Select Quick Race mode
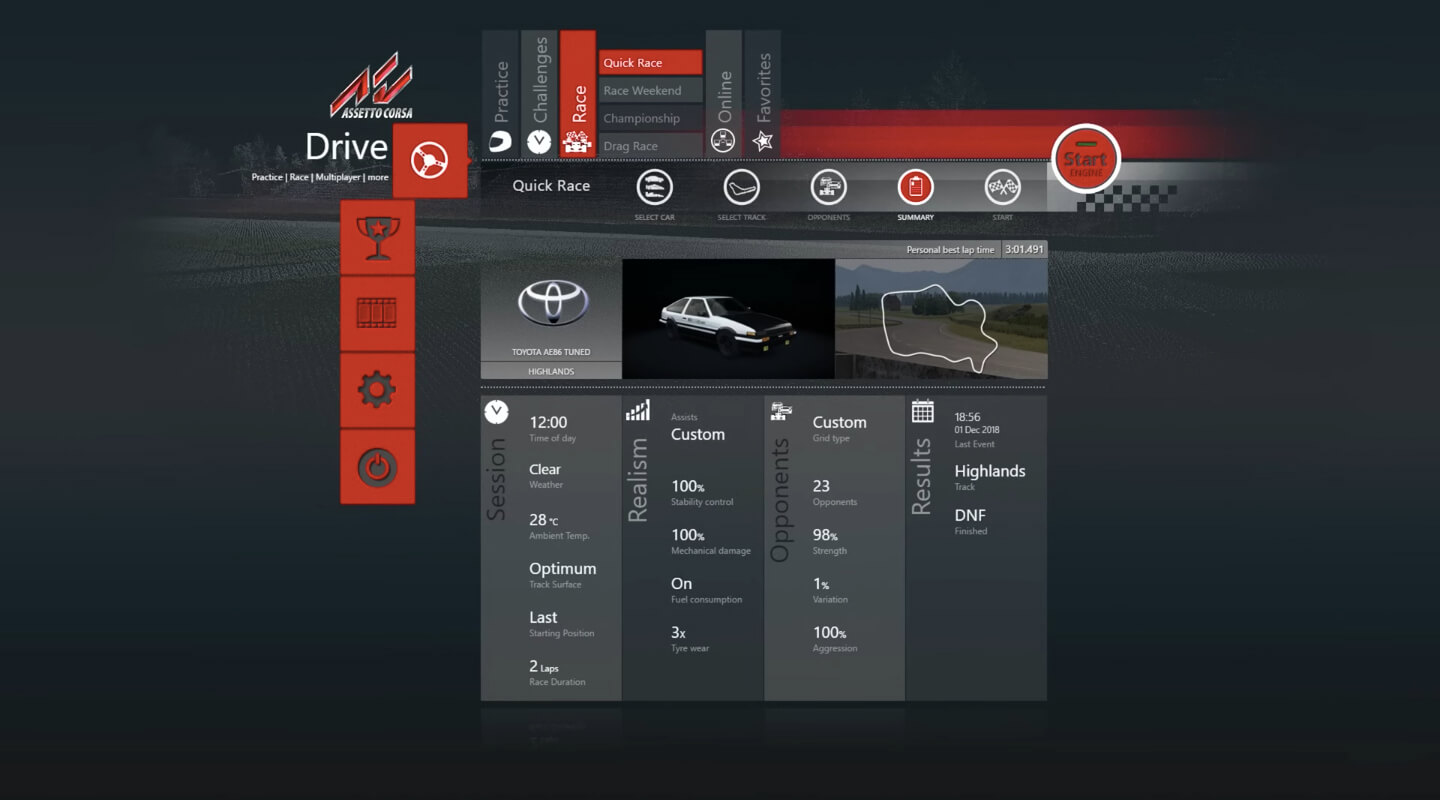1440x800 pixels. (x=650, y=62)
